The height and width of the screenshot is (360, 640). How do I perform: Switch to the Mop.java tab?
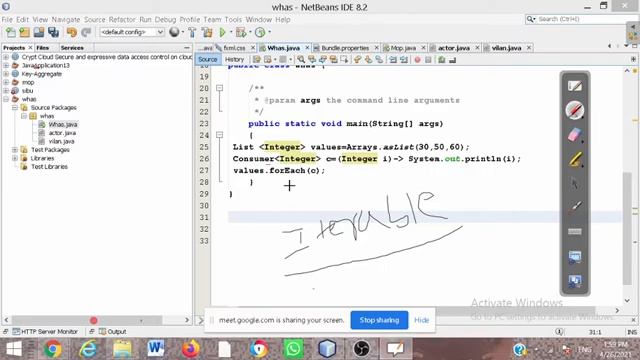[403, 48]
